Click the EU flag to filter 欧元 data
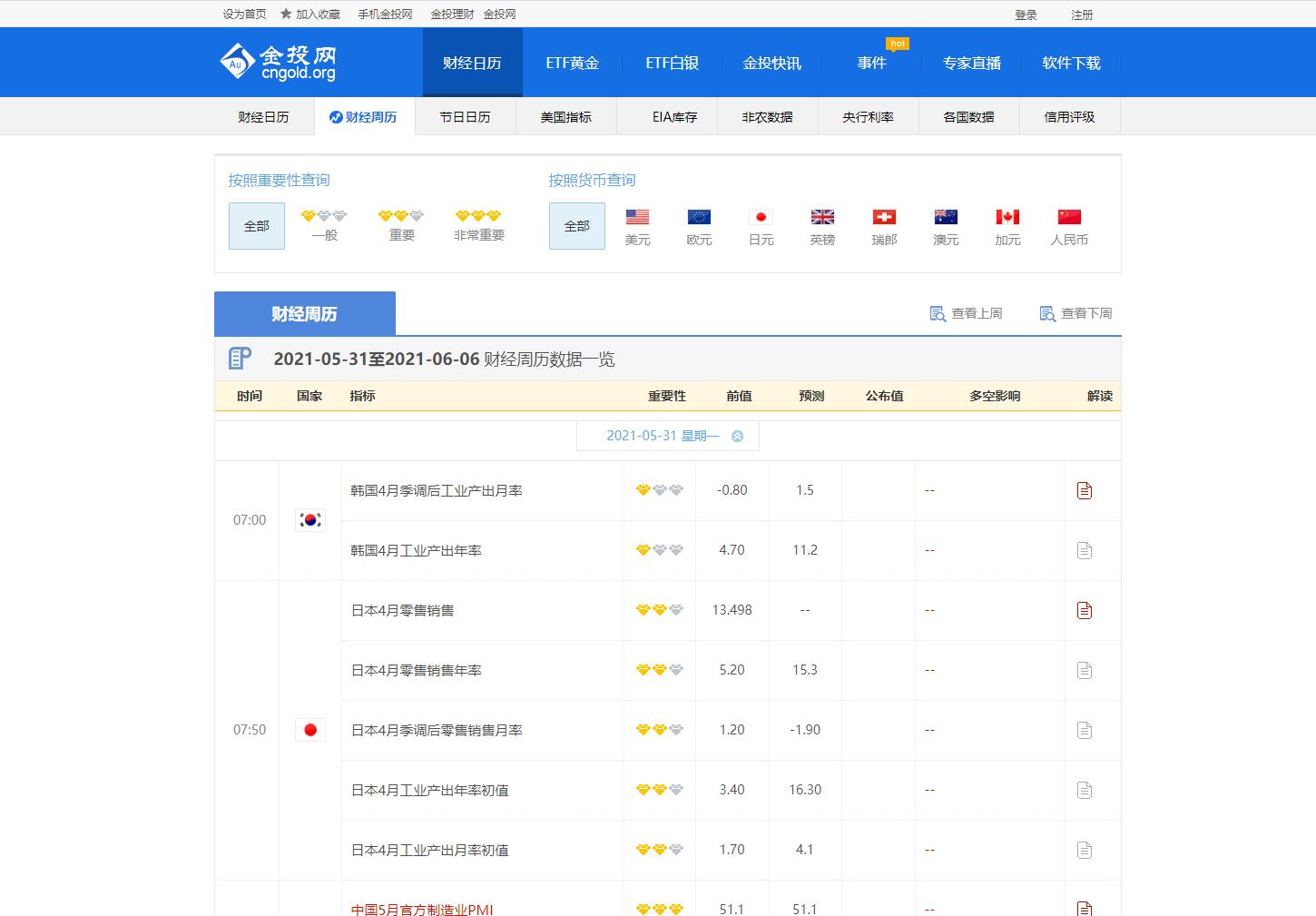 click(699, 216)
